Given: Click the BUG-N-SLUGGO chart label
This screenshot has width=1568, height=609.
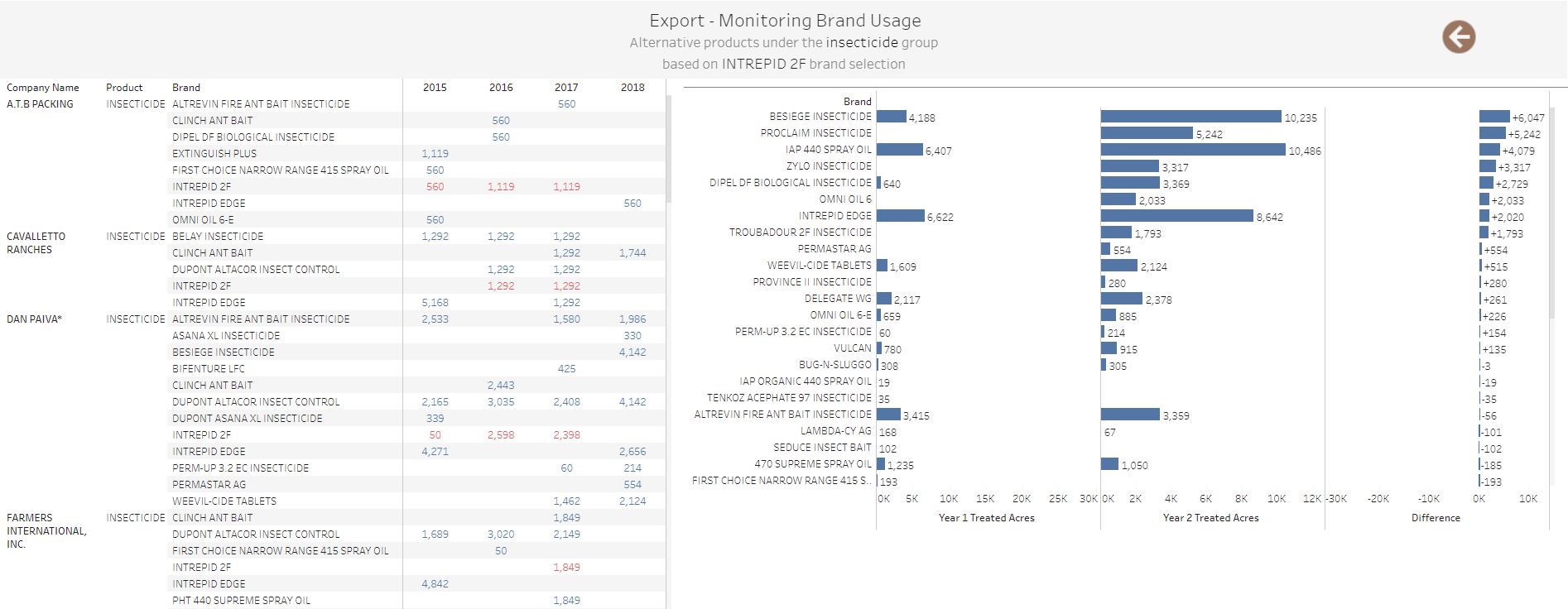Looking at the screenshot, I should [x=835, y=364].
